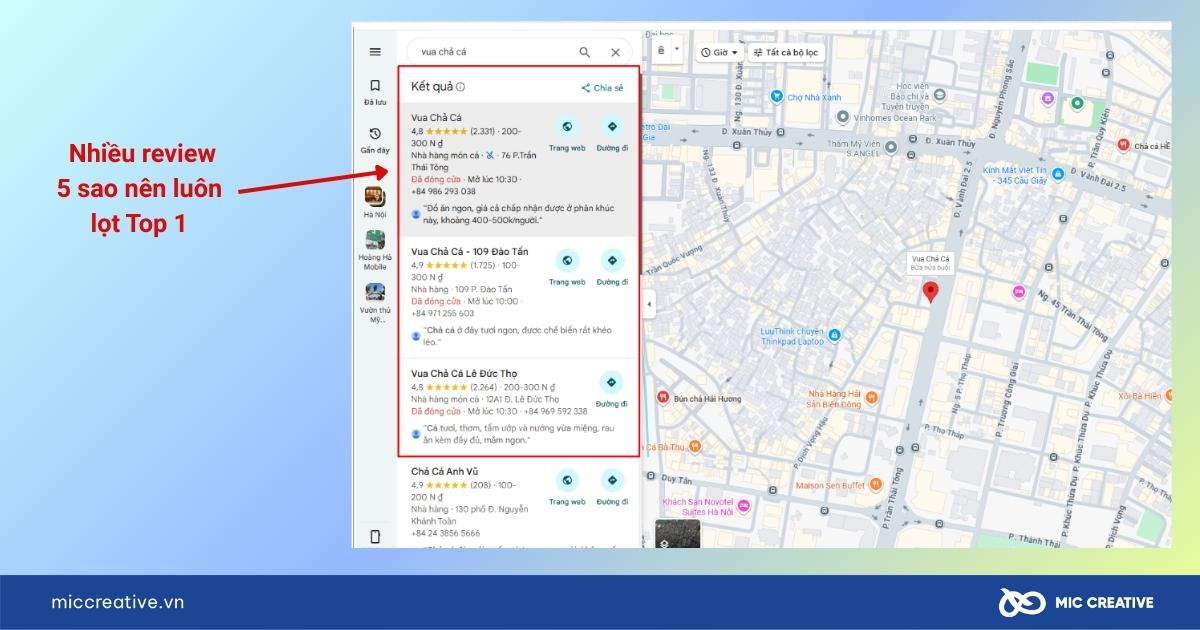
Task: Click the mobile device icon in the sidebar
Action: (x=375, y=537)
